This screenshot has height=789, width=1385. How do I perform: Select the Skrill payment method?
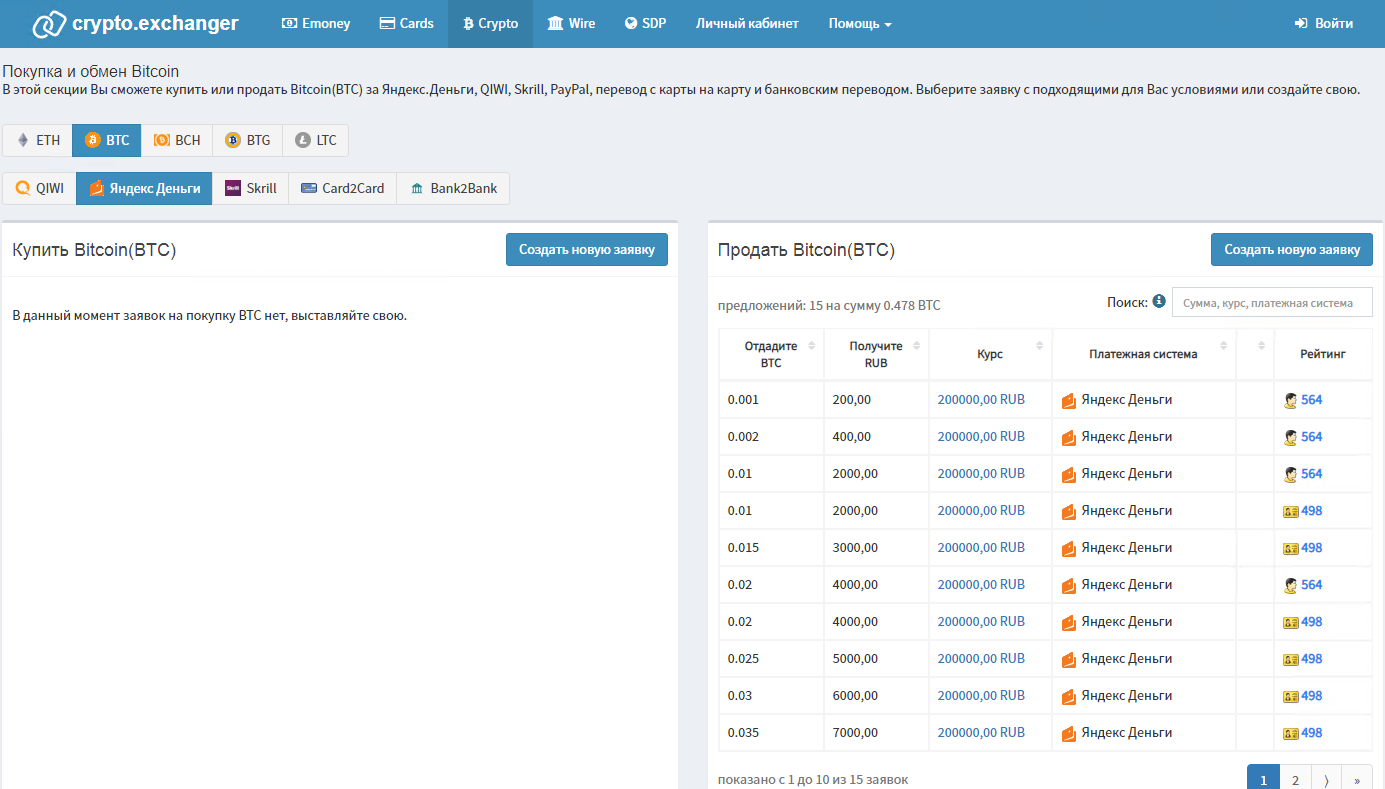pos(251,188)
